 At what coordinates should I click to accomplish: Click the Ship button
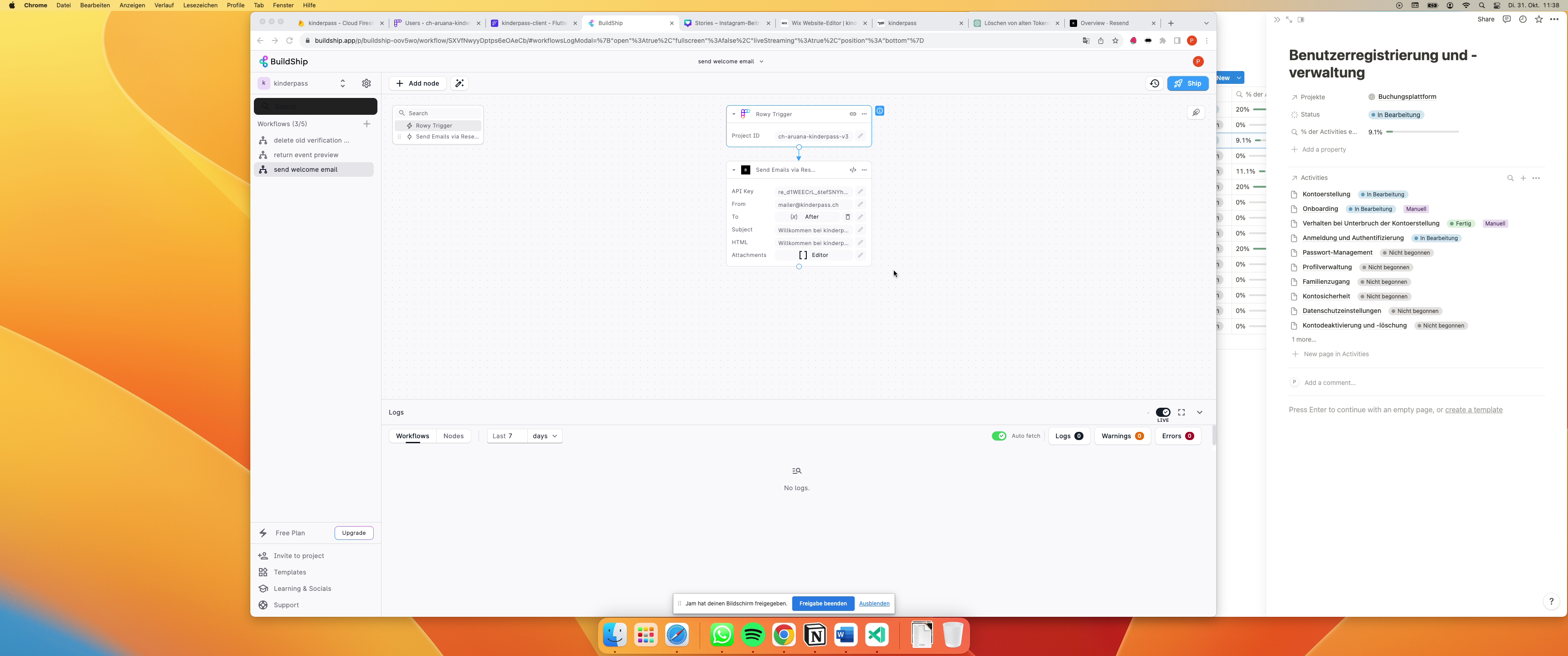point(1187,83)
